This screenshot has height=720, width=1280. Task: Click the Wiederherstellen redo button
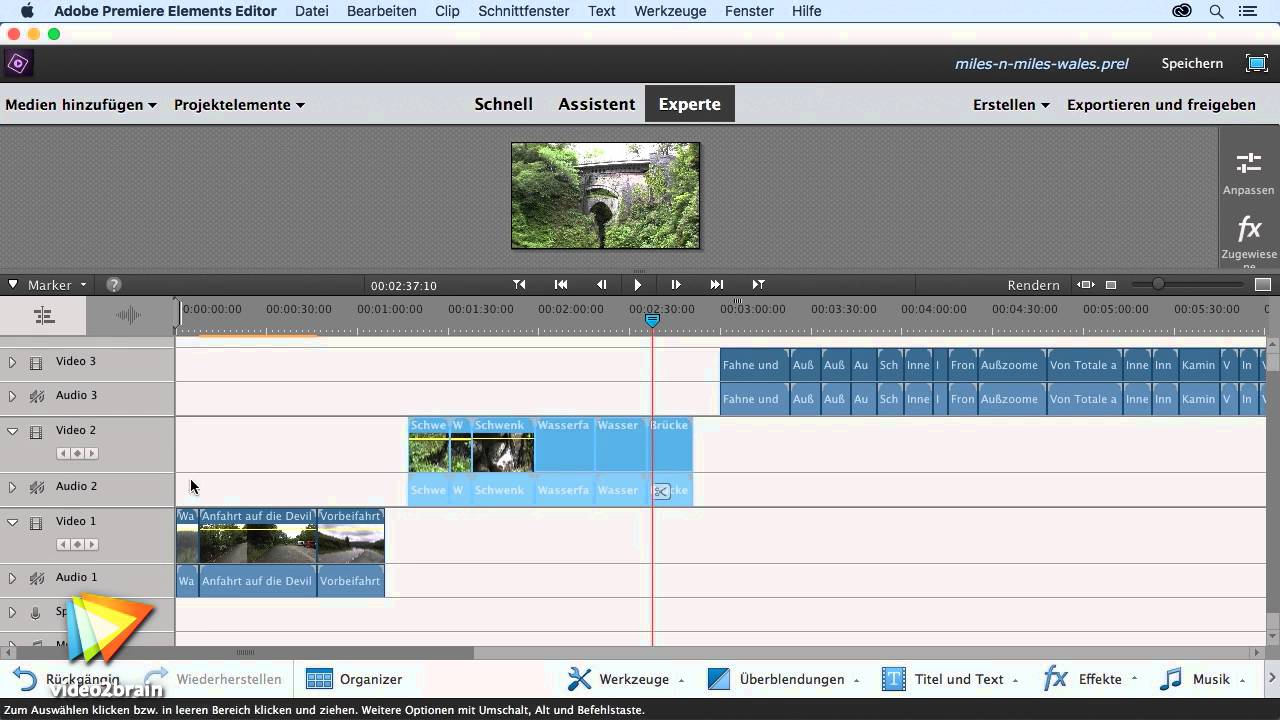[213, 679]
